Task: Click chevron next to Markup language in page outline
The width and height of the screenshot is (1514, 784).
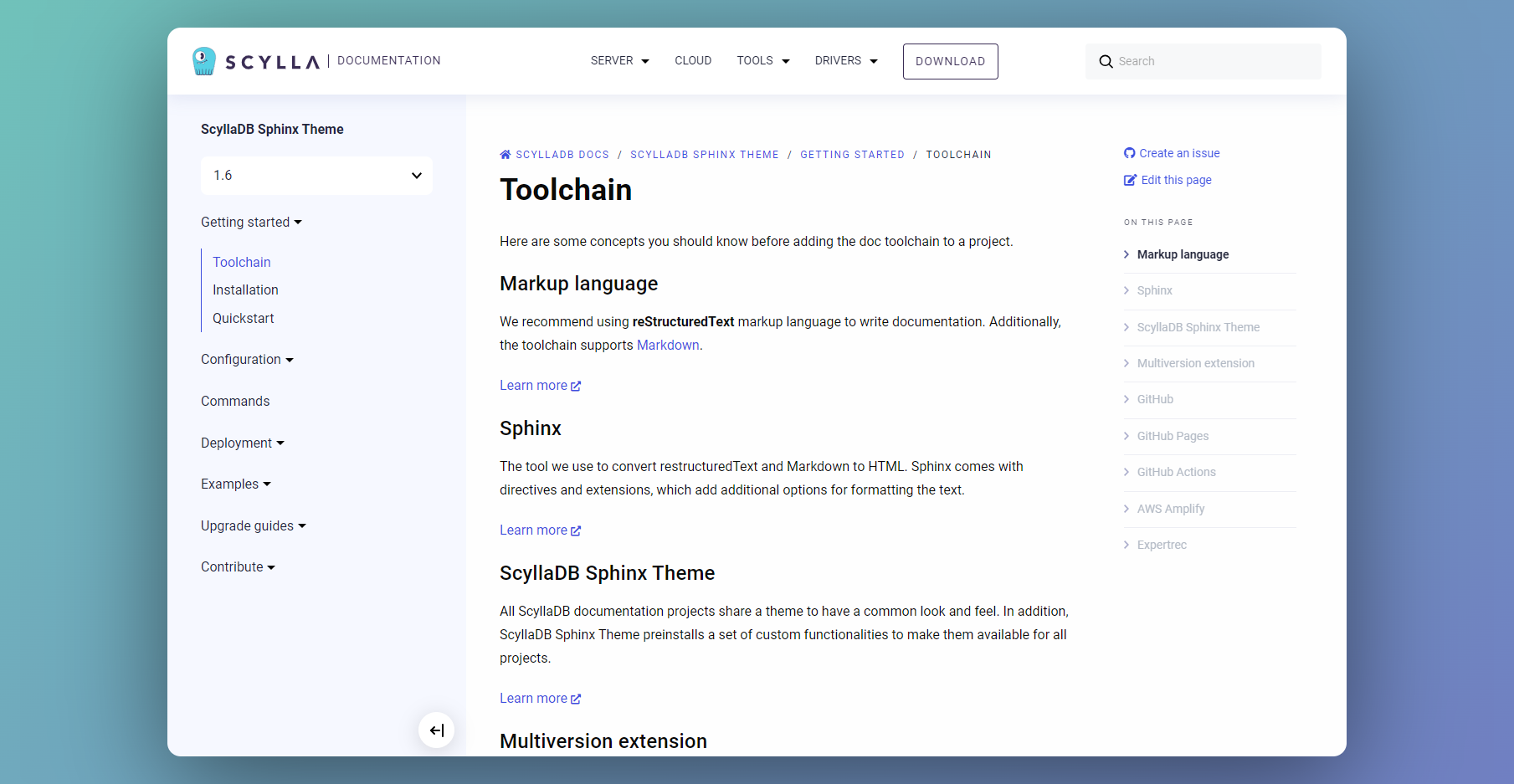Action: click(x=1127, y=254)
